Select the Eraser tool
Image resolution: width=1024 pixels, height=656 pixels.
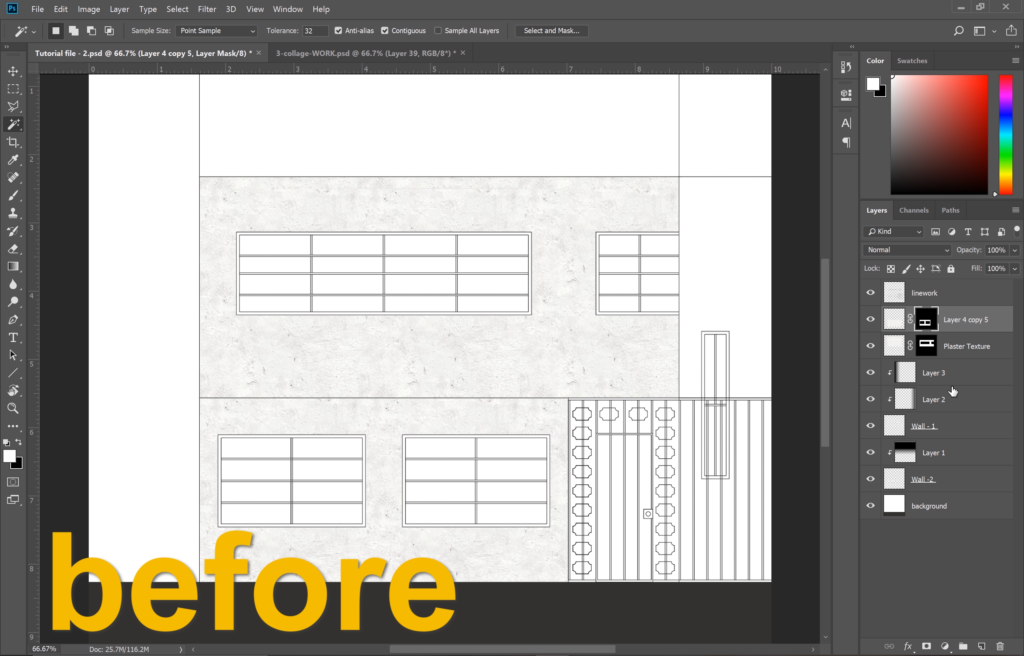pyautogui.click(x=13, y=248)
